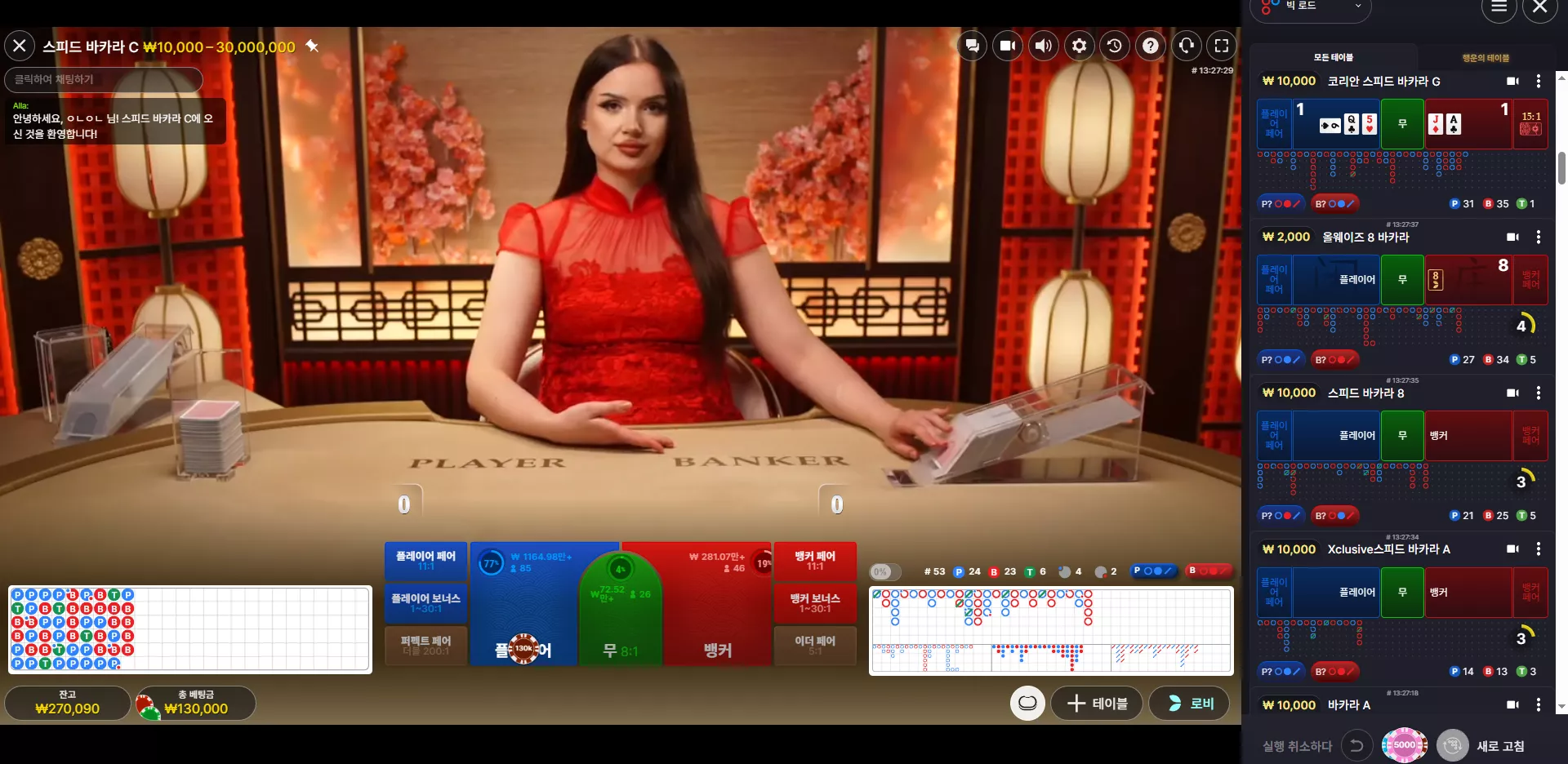Click the undo arrow next to 실행 취소하다
This screenshot has width=1568, height=764.
1356,745
